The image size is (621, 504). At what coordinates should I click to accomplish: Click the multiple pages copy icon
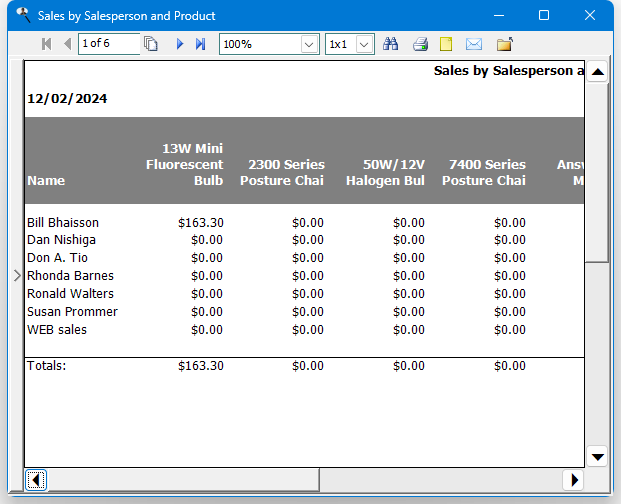pos(151,44)
